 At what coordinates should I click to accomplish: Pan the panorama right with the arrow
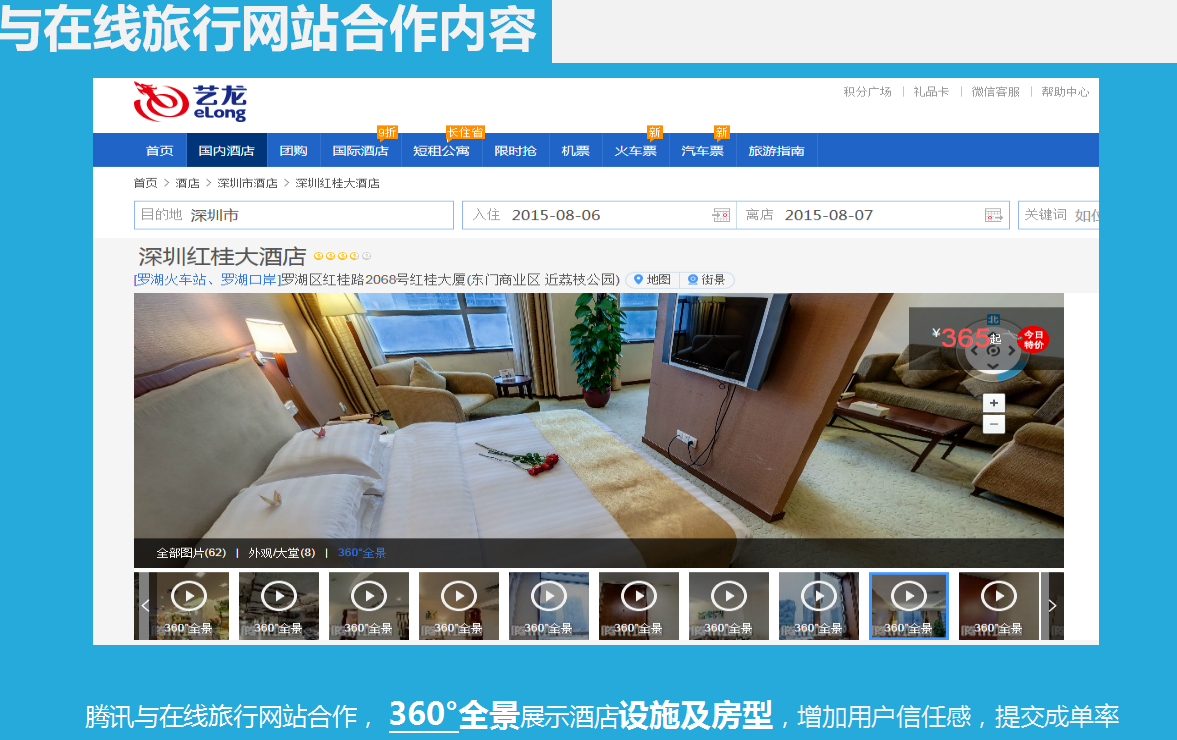coord(1012,350)
